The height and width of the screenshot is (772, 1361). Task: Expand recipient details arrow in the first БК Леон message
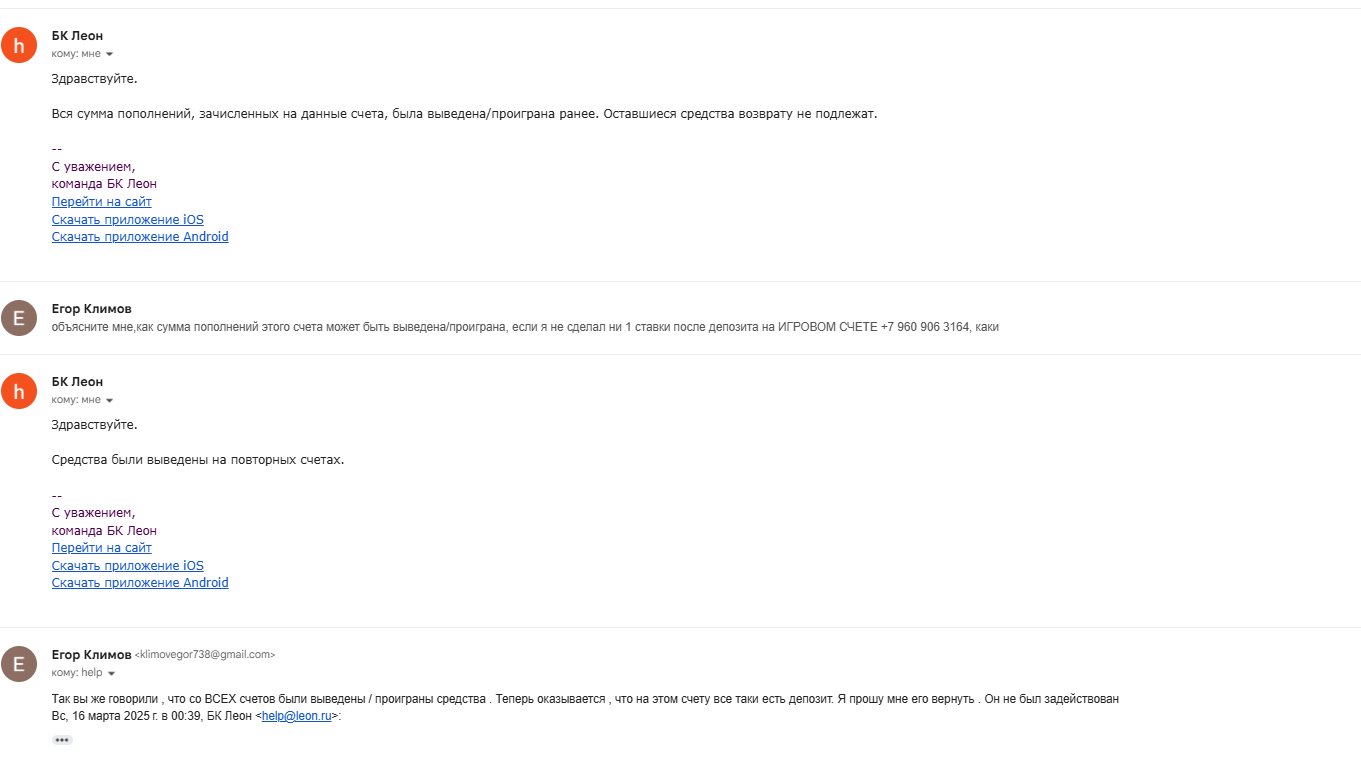pos(110,54)
